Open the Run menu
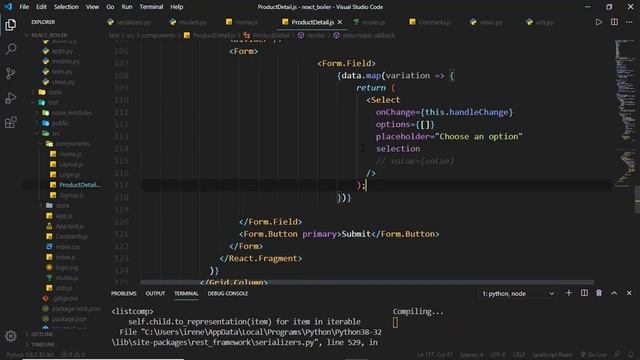Screen dimensions: 640x360 [127, 7]
